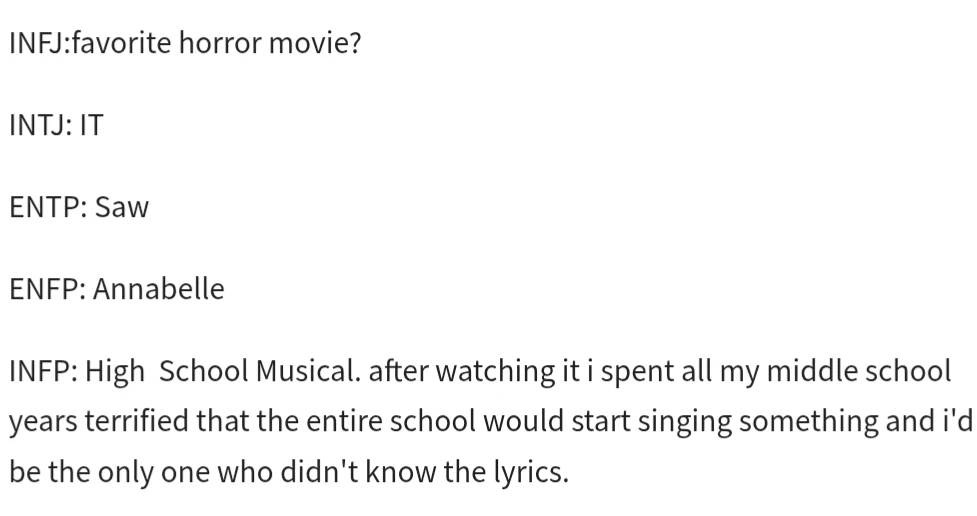The width and height of the screenshot is (977, 516).
Task: Click the INFJ label at the top
Action: click(x=34, y=46)
